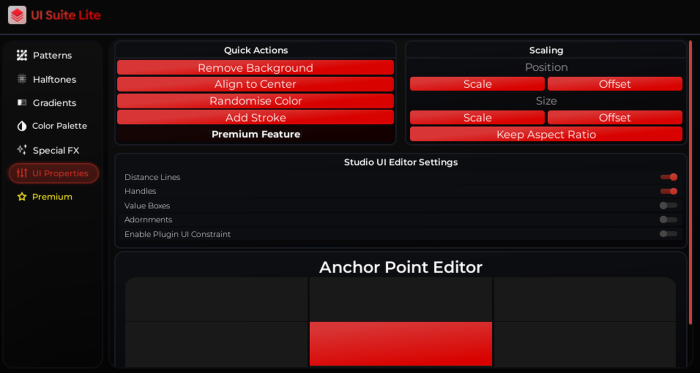Image resolution: width=700 pixels, height=373 pixels.
Task: Click Randomise Color quick action
Action: point(255,101)
